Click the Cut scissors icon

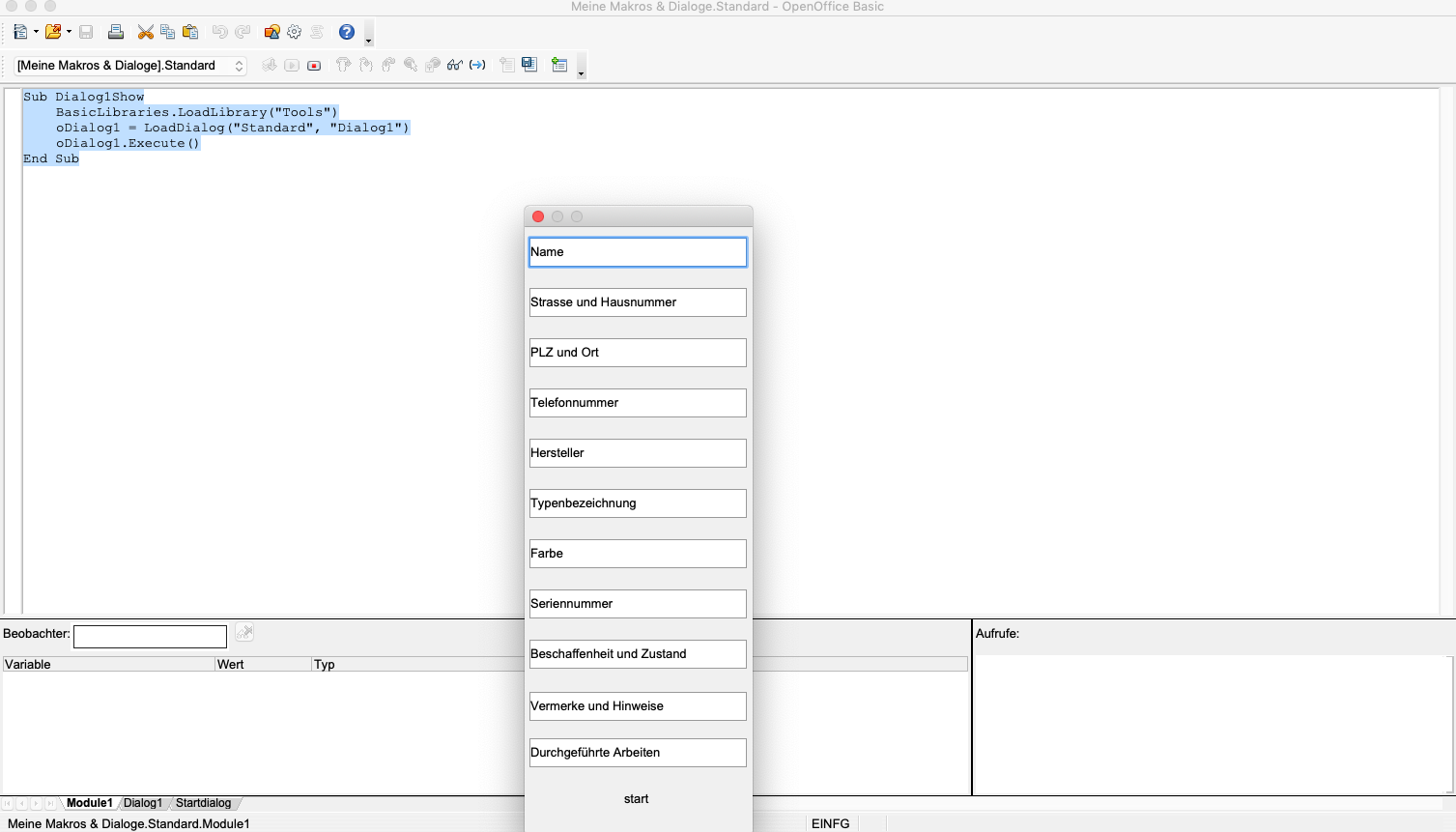pos(146,32)
